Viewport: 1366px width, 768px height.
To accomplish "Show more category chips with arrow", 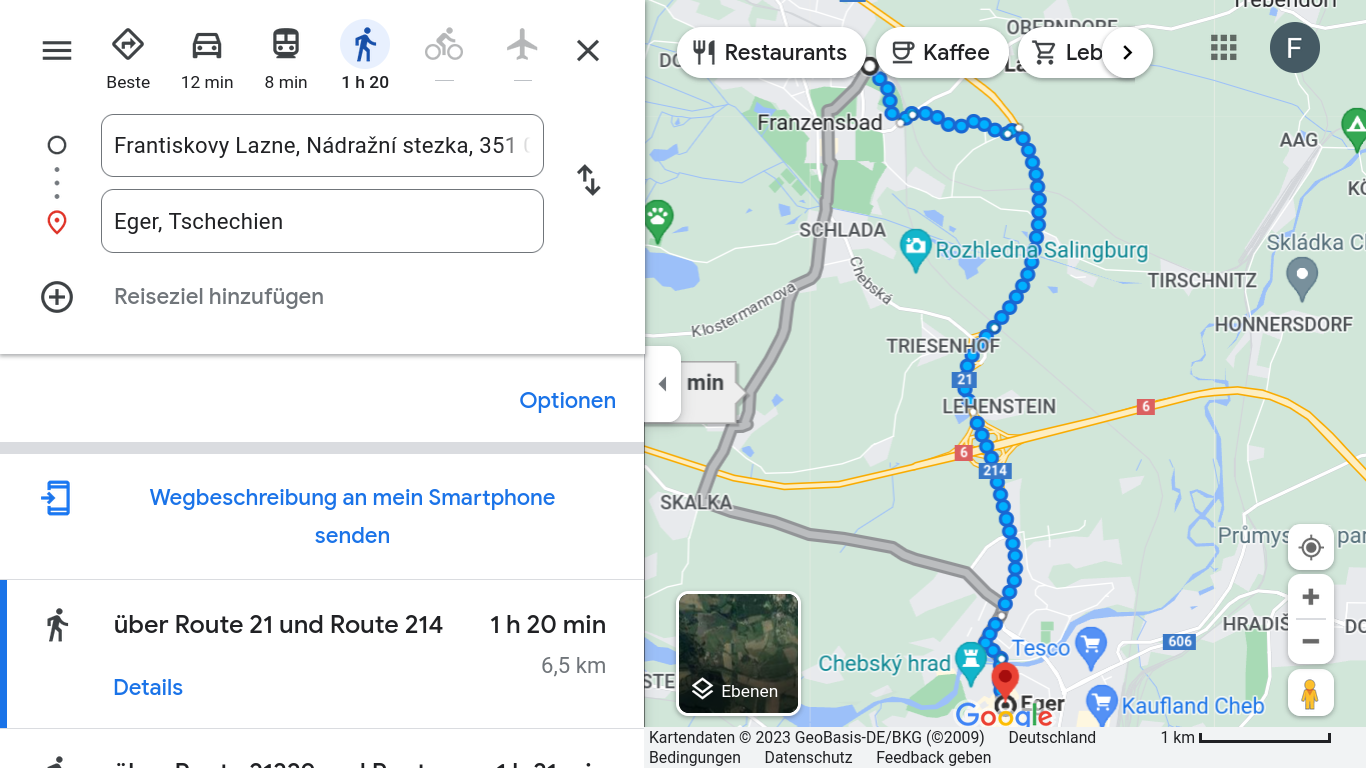I will click(x=1127, y=52).
